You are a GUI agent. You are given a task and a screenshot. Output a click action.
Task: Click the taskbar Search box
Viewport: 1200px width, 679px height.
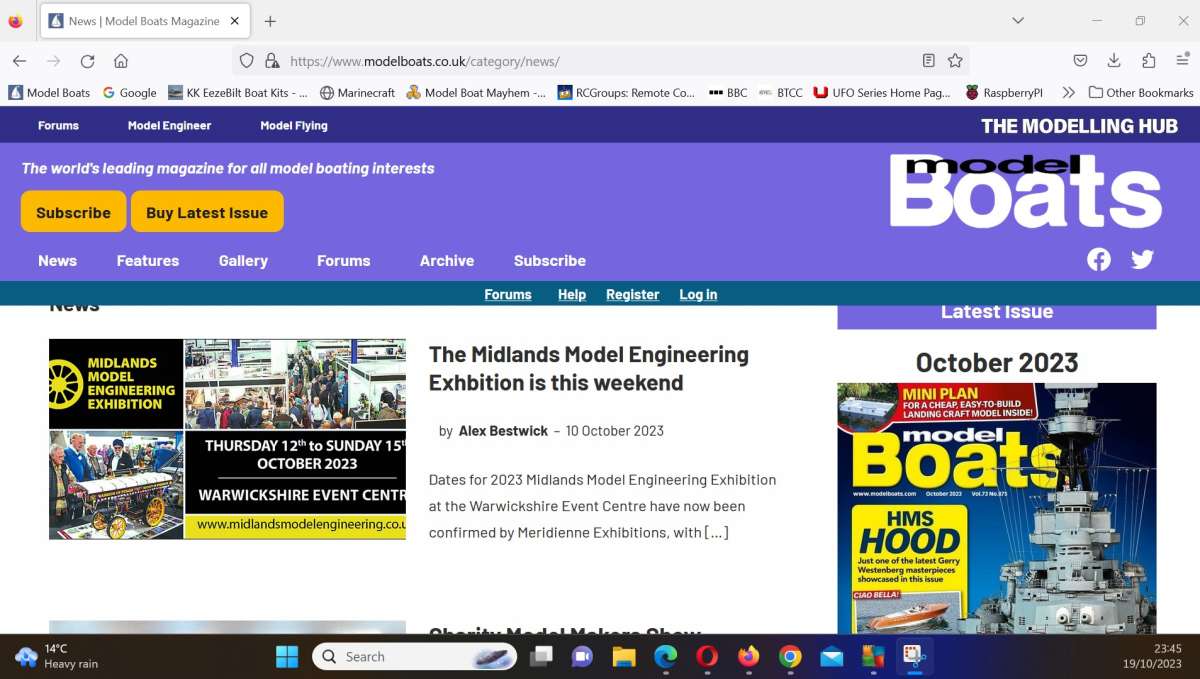(415, 657)
